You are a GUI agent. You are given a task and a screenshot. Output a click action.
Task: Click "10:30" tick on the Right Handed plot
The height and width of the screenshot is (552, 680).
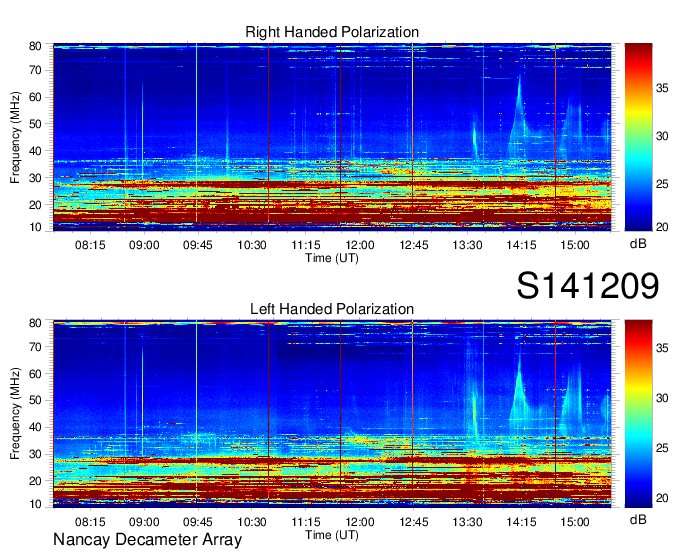tap(252, 245)
